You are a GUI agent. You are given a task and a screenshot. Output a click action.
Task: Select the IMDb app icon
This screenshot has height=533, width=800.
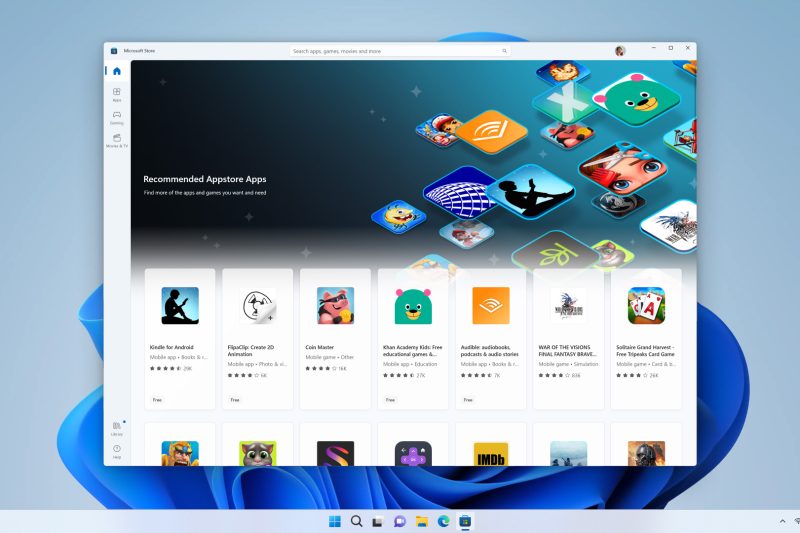click(x=491, y=454)
